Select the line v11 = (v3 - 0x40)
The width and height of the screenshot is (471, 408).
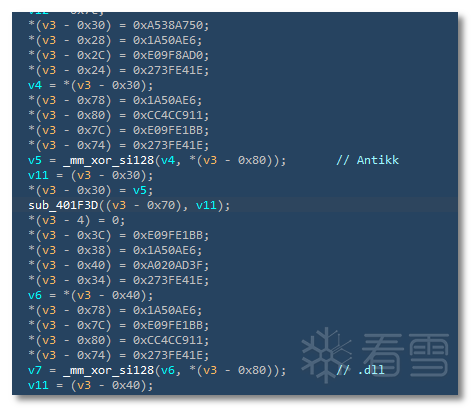pyautogui.click(x=91, y=385)
